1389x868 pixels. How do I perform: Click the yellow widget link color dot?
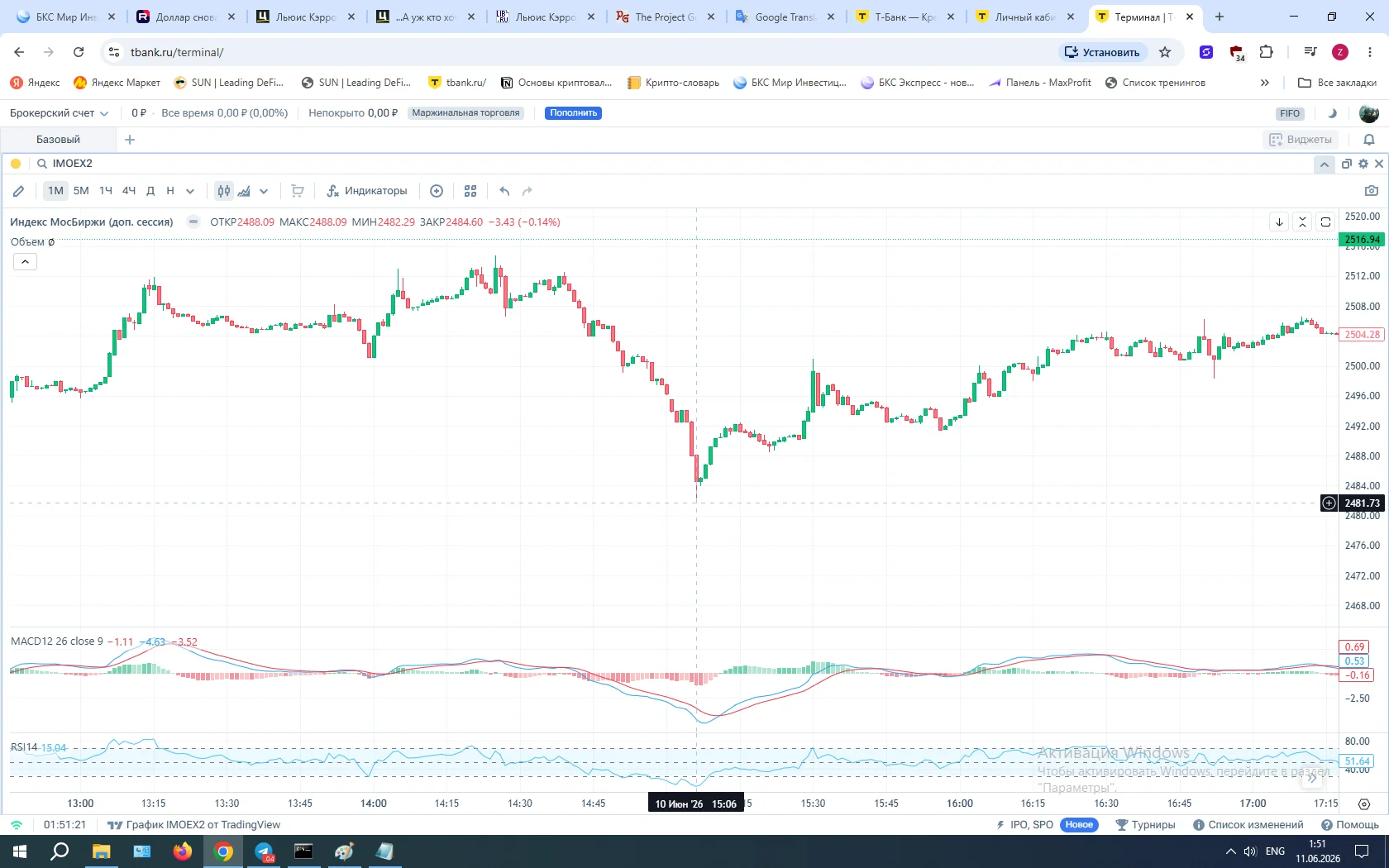(16, 164)
